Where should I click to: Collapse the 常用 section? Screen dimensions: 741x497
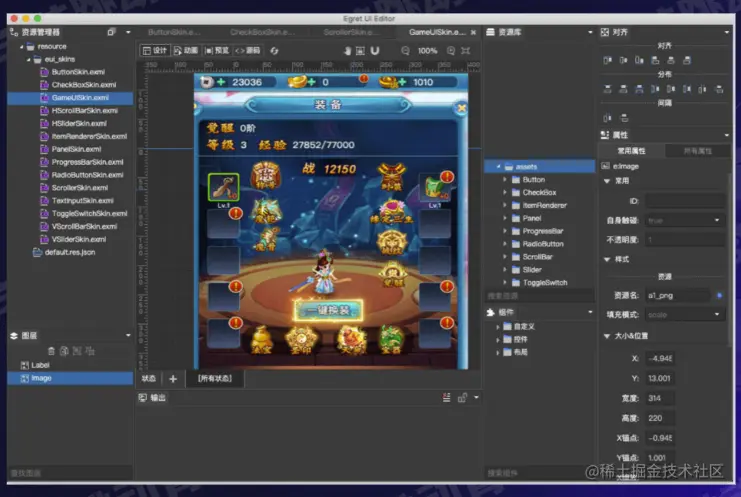tap(607, 181)
